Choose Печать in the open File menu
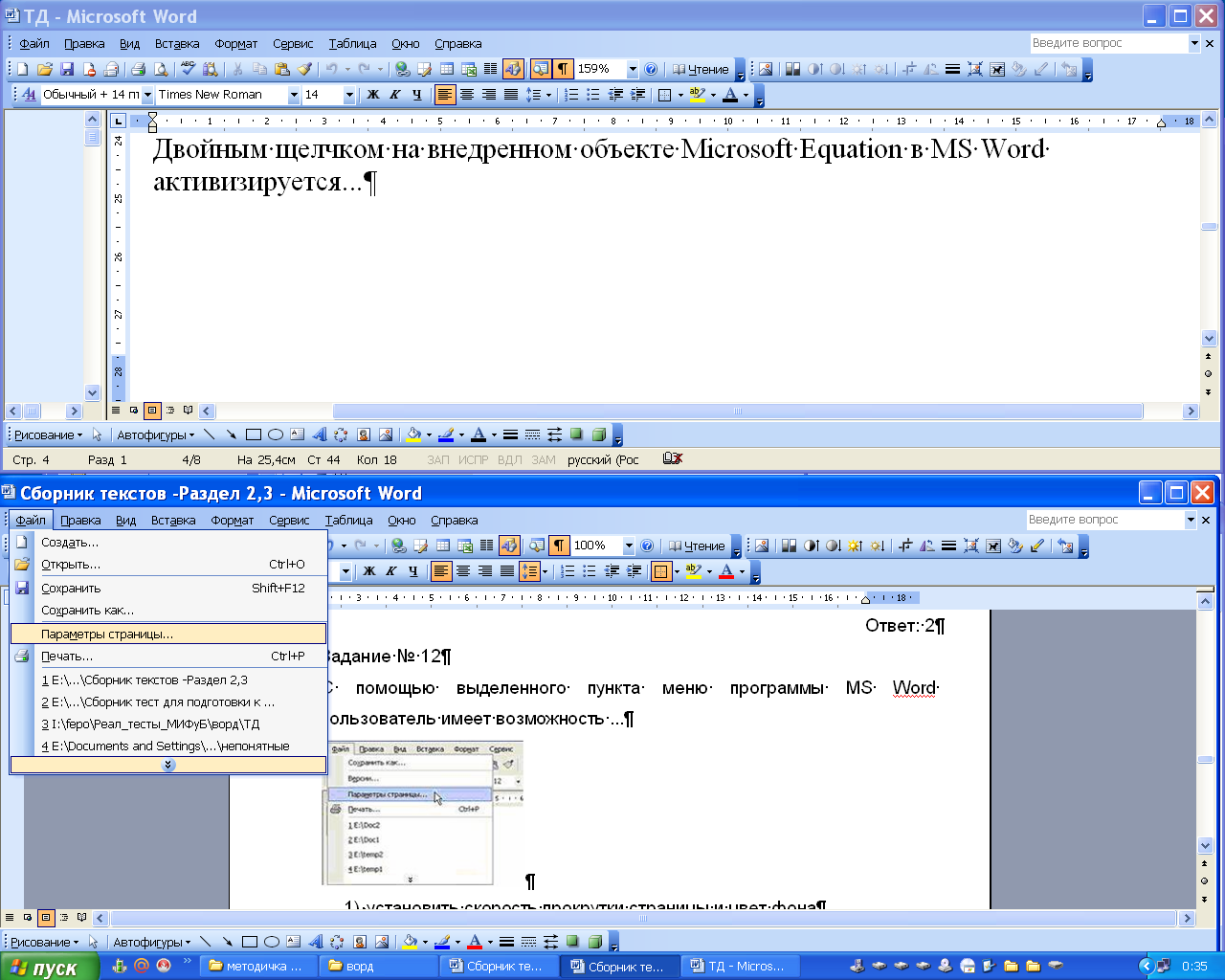1225x980 pixels. click(x=168, y=657)
